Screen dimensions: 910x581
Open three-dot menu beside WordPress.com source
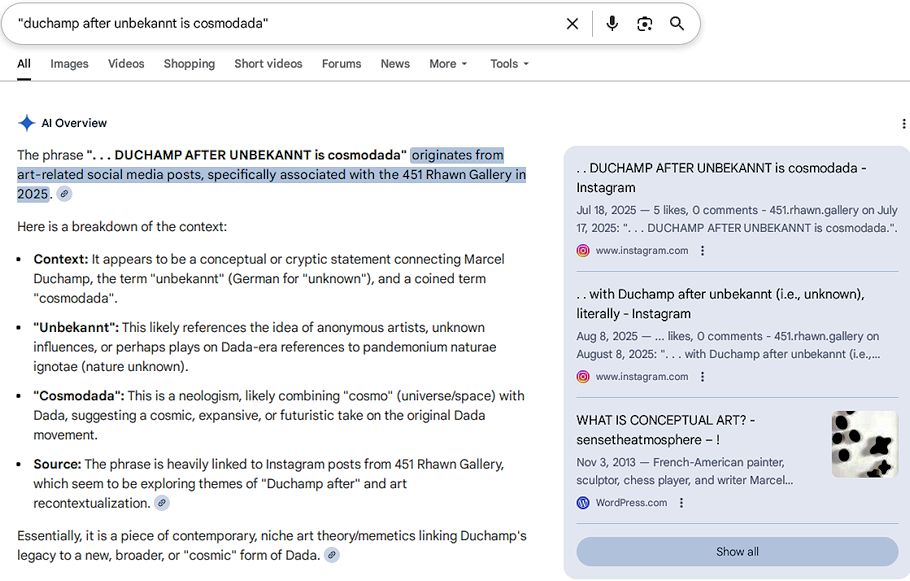(x=681, y=503)
